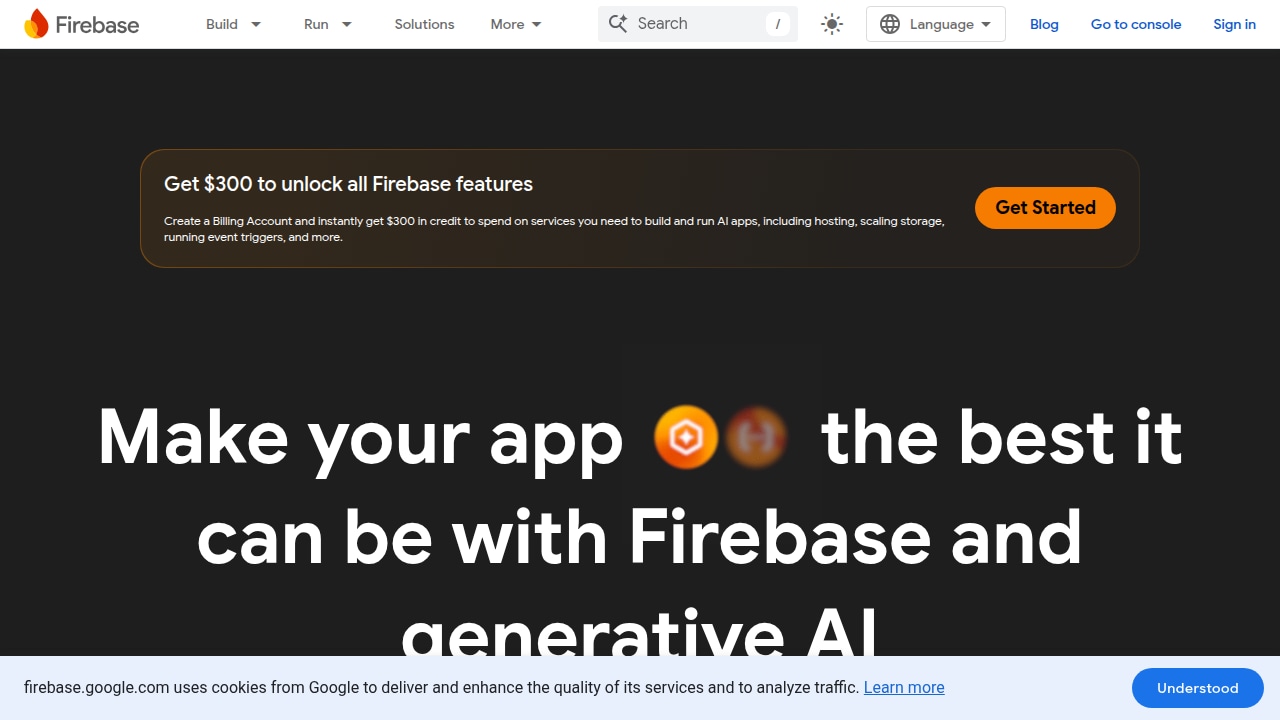Click Sign in
1280x720 pixels.
tap(1234, 24)
